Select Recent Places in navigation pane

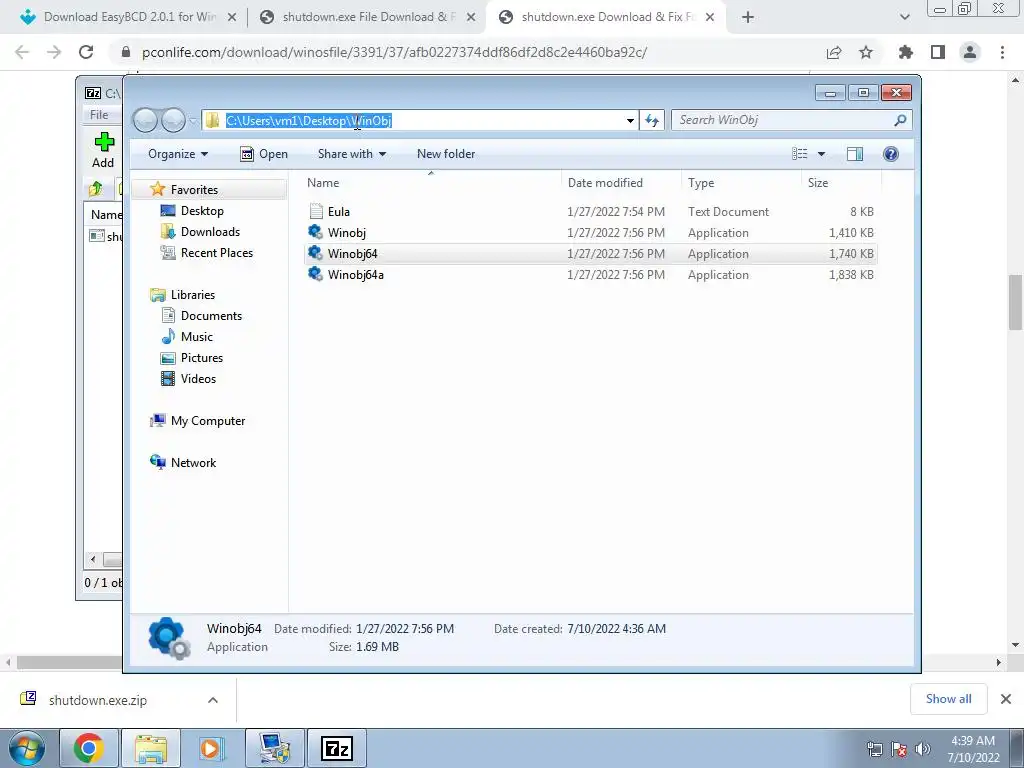(x=216, y=252)
